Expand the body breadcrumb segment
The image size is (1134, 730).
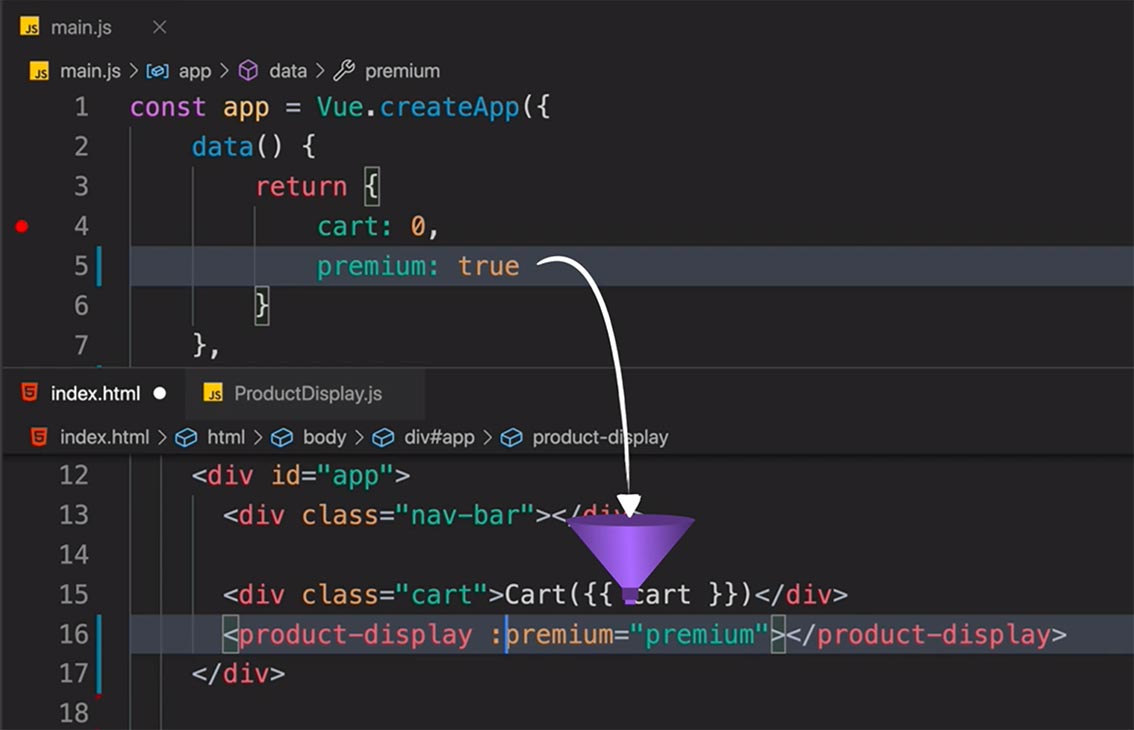coord(324,437)
